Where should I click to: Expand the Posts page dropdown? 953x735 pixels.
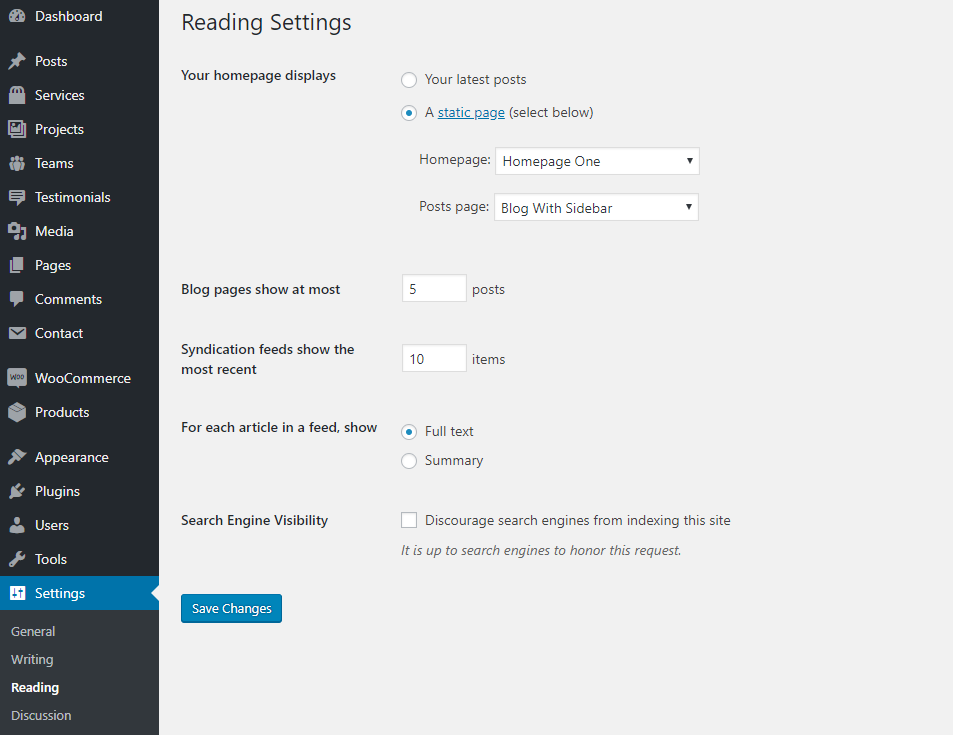[596, 208]
